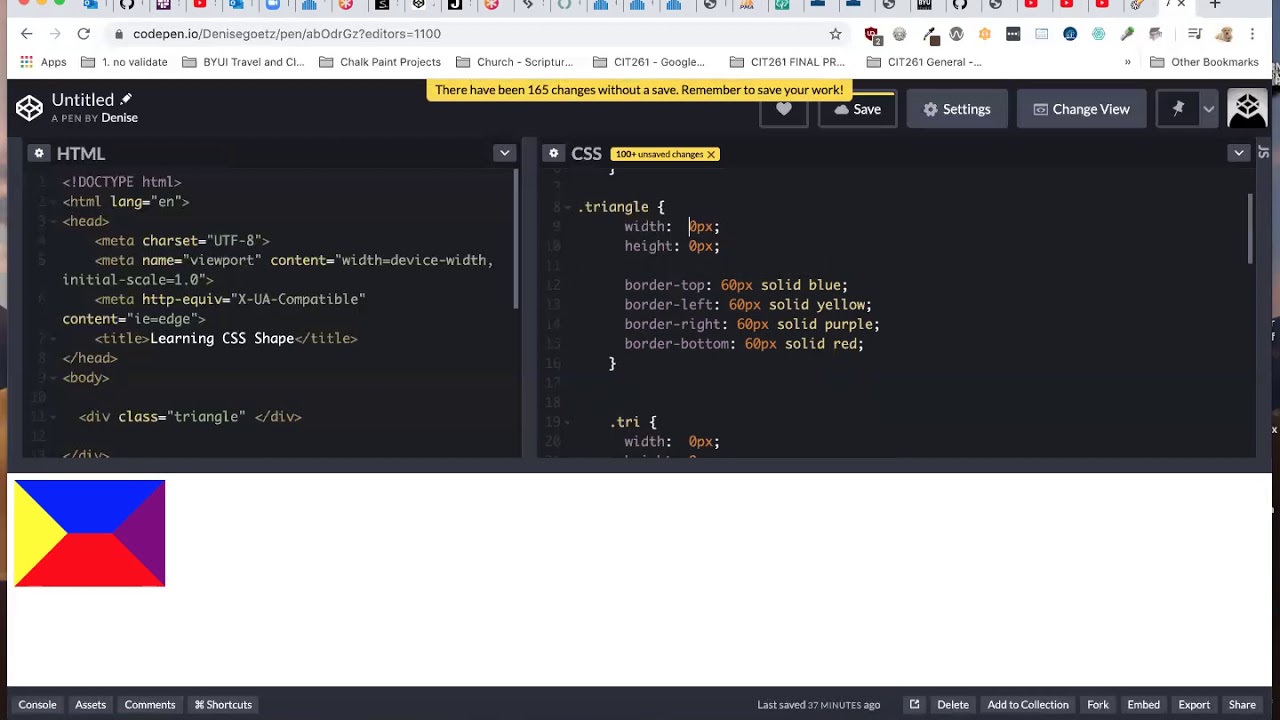Open CIT261 General bookmark folder
Viewport: 1280px width, 720px height.
pyautogui.click(x=925, y=62)
